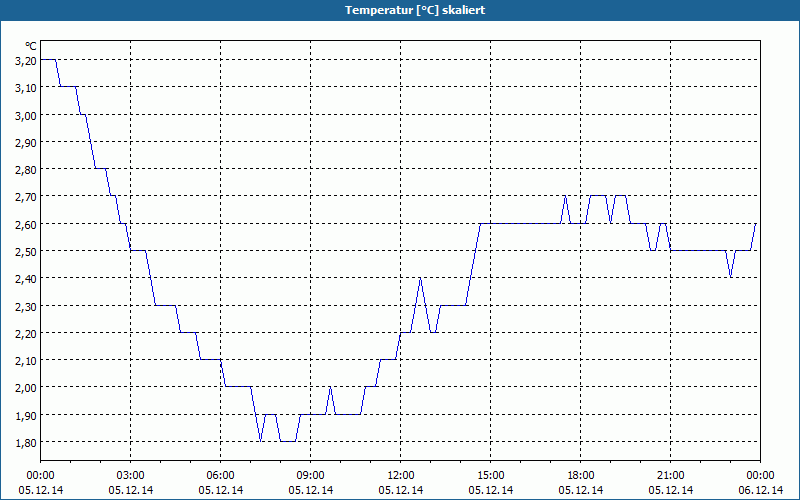Click the 'Temperatur [°C] skaliert' title bar
Screen dimensions: 800x500
[400, 10]
